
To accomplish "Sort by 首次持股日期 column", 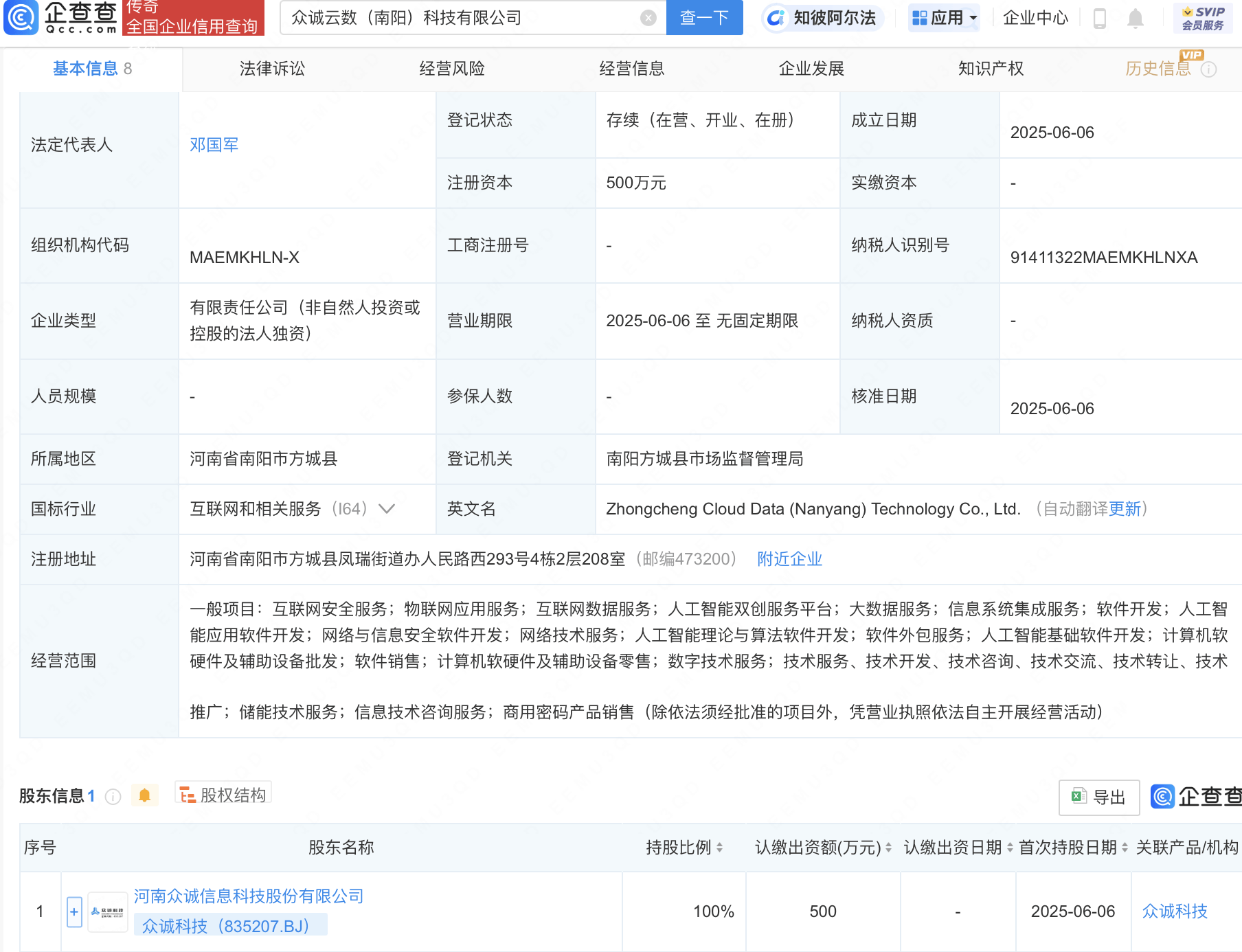I will click(1125, 848).
